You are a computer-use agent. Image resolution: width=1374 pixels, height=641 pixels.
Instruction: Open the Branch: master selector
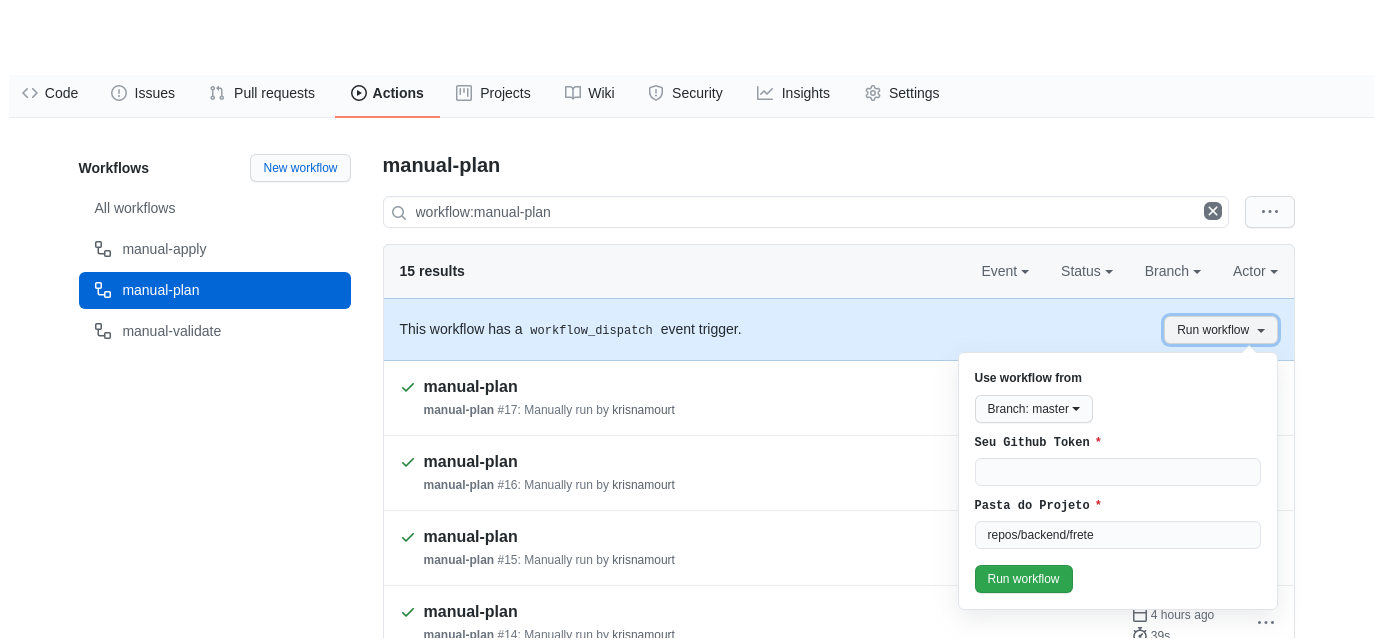pos(1033,409)
